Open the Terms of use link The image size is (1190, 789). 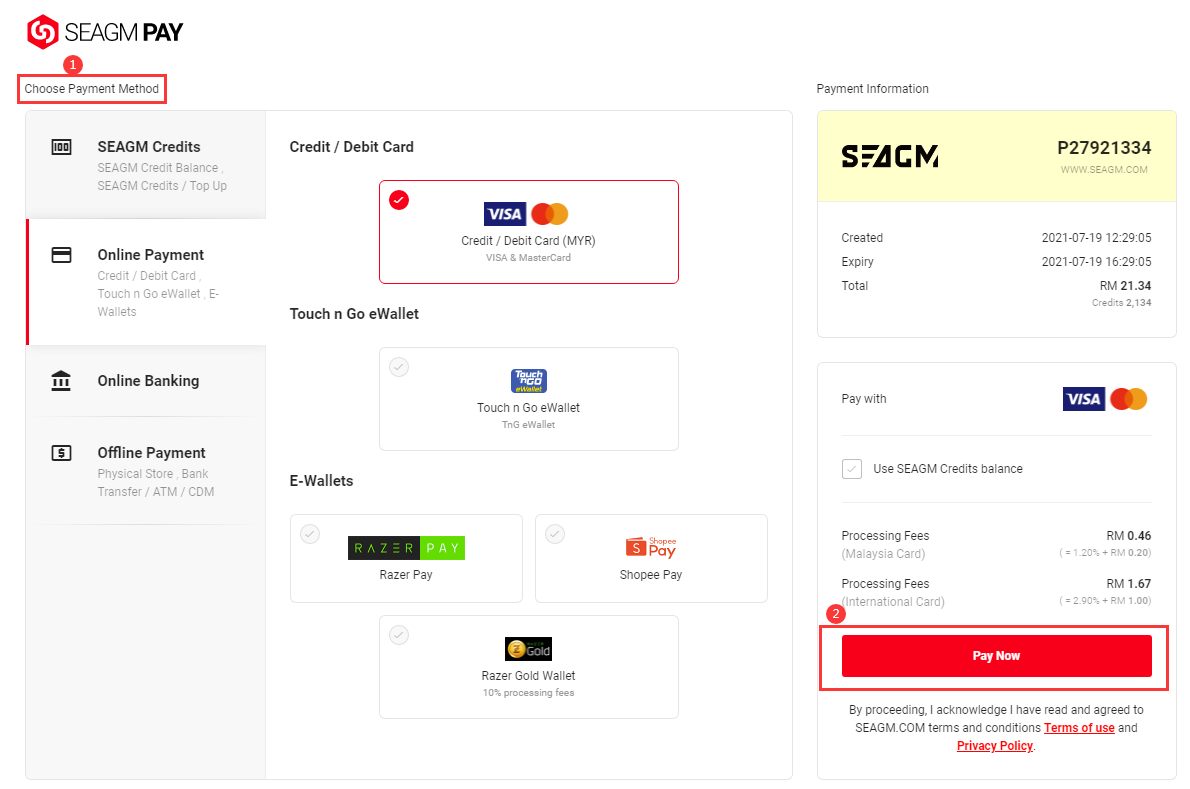pyautogui.click(x=1079, y=728)
